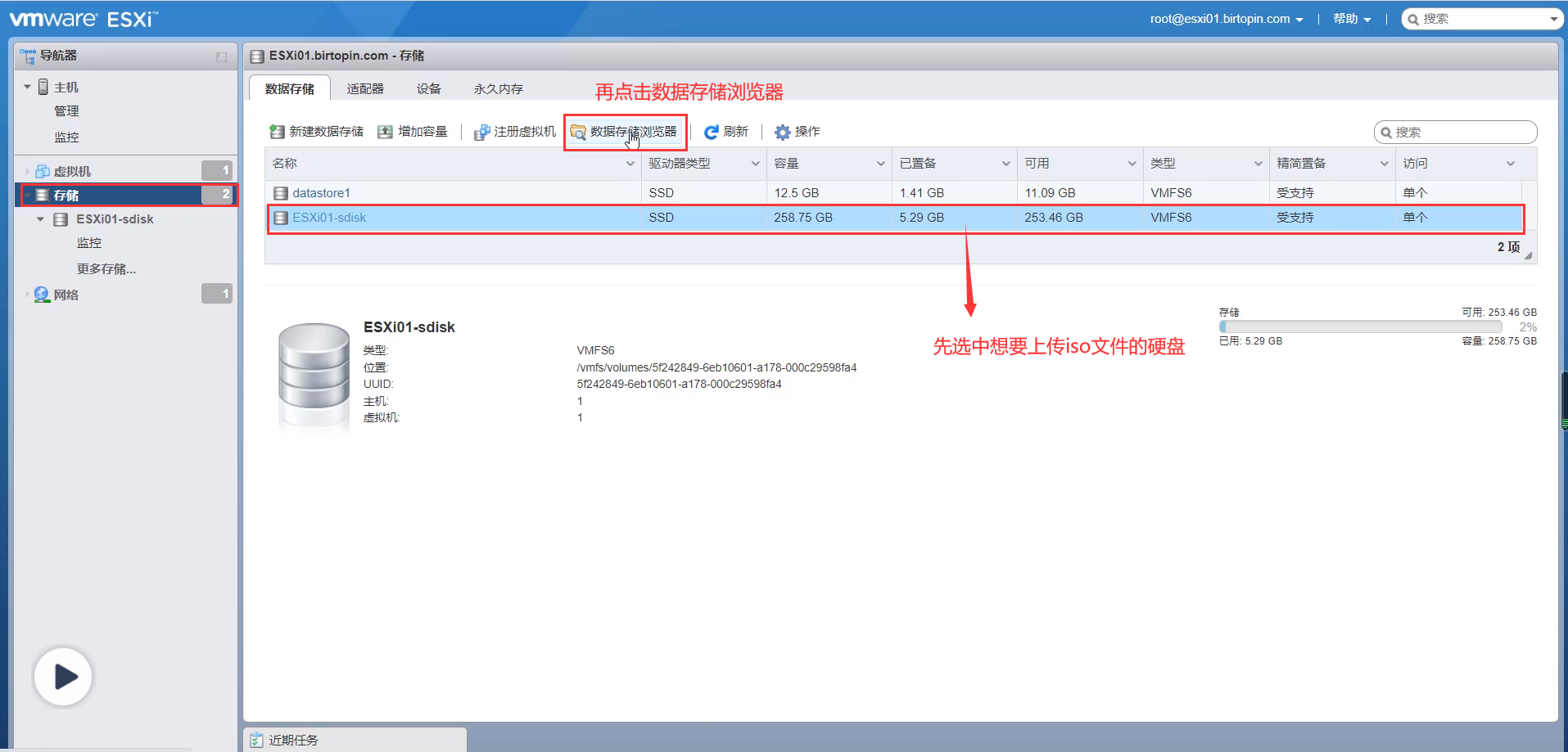Open the Name (名称) column dropdown arrow
This screenshot has width=1568, height=752.
coord(630,164)
